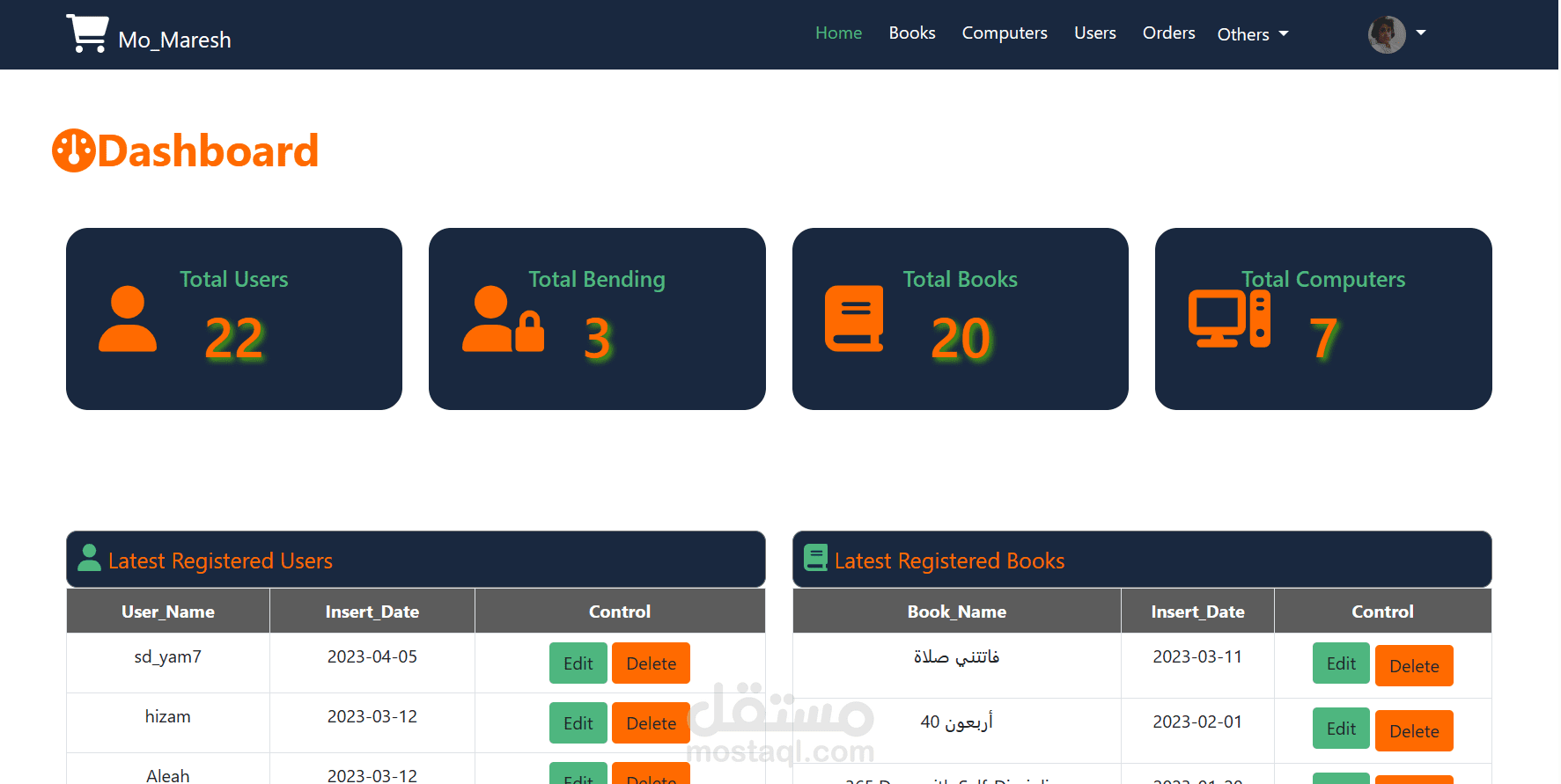Delete the book dated 2023-03-11

pyautogui.click(x=1415, y=666)
